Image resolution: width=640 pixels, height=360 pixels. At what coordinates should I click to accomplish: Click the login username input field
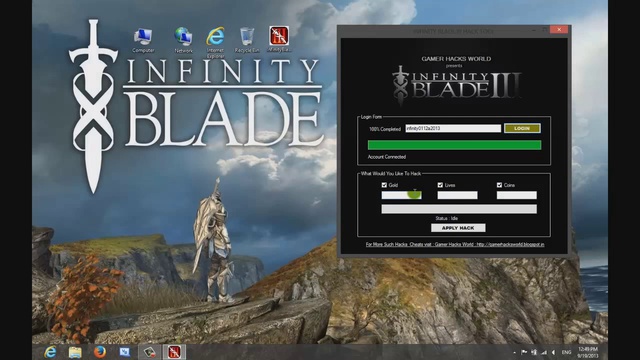[453, 128]
